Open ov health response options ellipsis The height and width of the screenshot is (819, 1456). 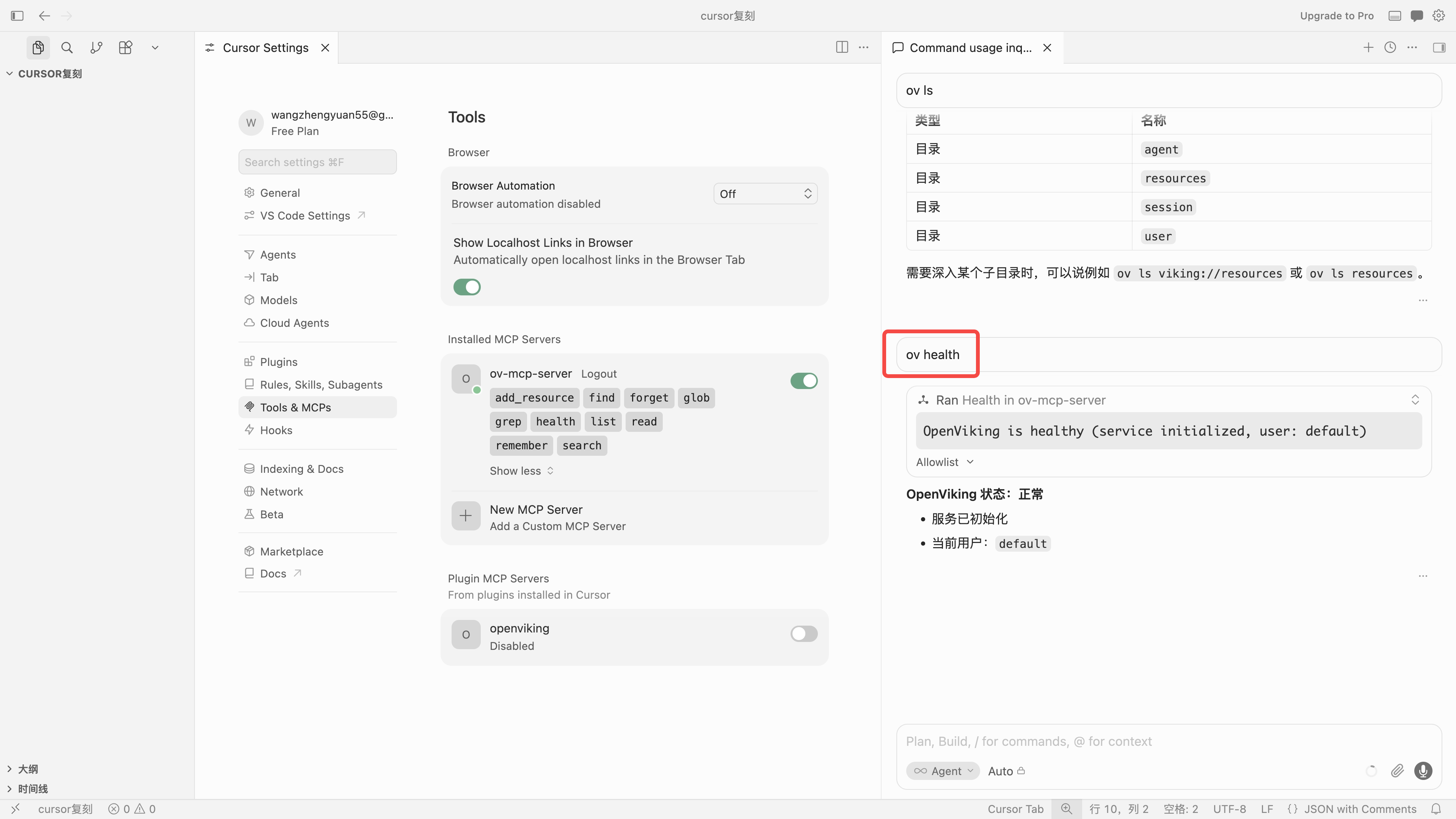tap(1423, 576)
